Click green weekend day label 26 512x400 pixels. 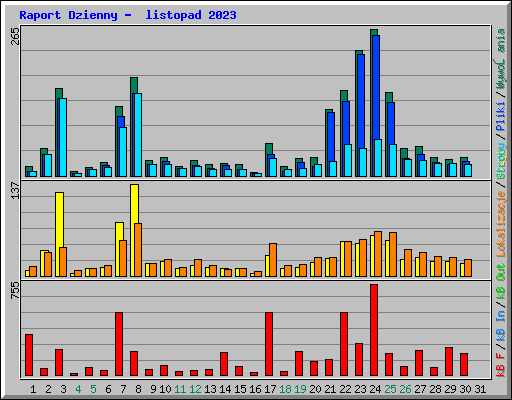(x=405, y=389)
